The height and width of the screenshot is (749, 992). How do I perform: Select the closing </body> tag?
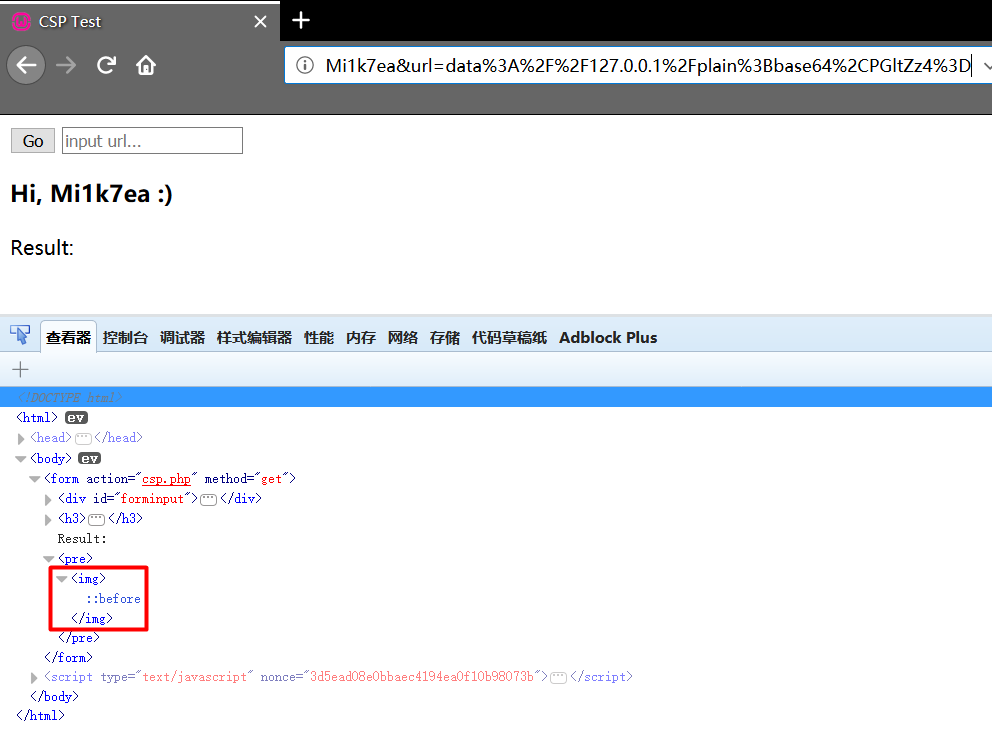pos(54,696)
